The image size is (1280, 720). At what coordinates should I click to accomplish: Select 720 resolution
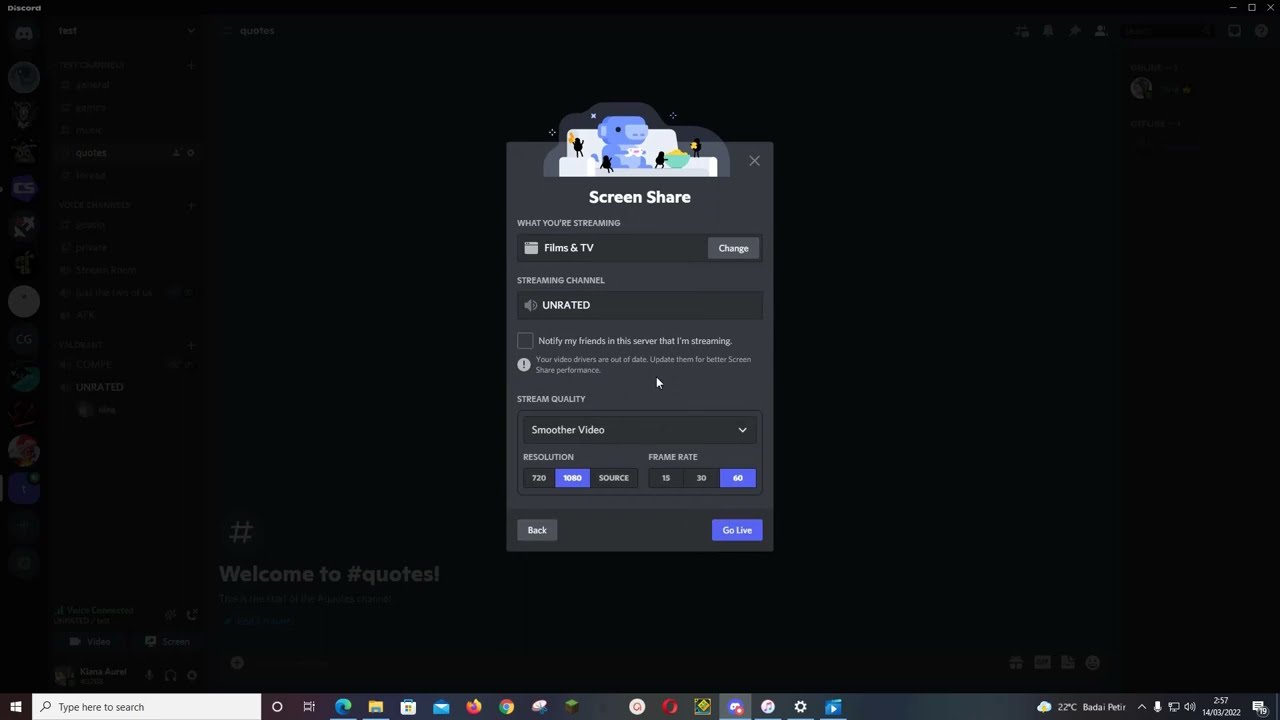tap(539, 477)
